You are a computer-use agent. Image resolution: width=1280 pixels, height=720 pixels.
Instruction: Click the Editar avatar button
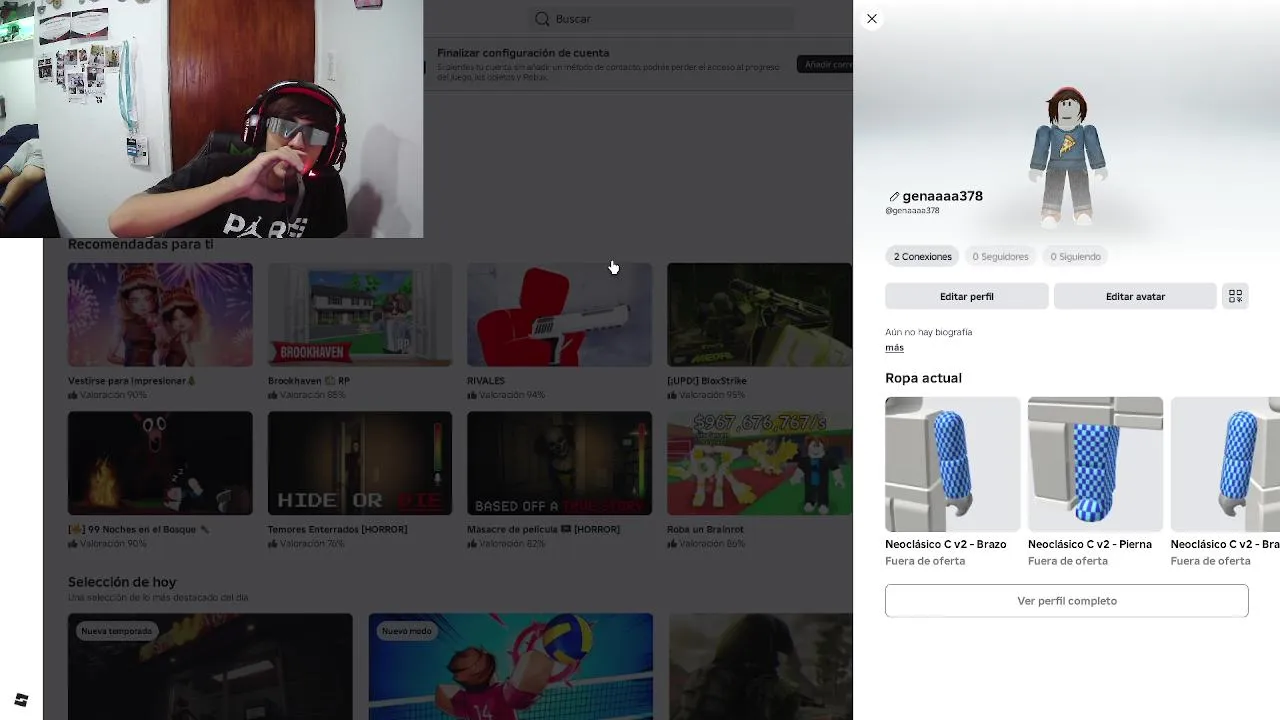[x=1135, y=296]
